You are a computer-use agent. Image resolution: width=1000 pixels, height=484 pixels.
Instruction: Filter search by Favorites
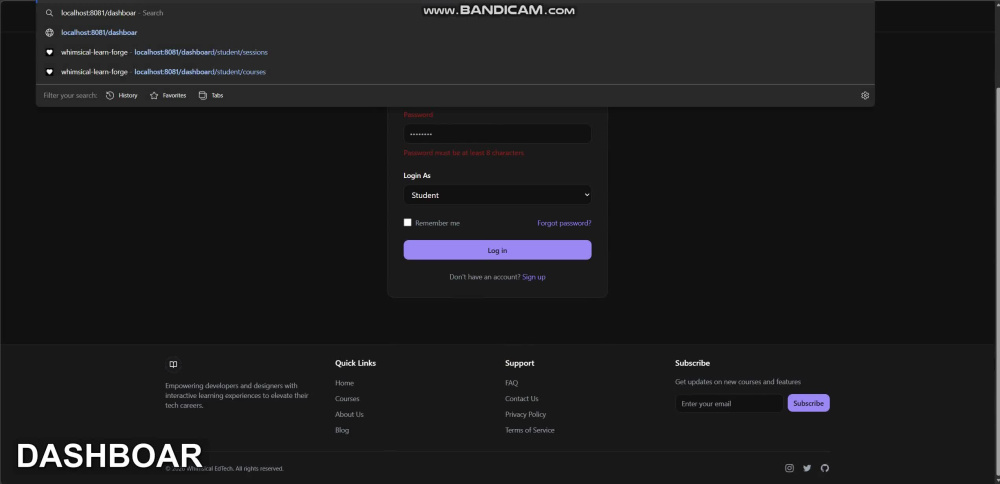pyautogui.click(x=168, y=96)
